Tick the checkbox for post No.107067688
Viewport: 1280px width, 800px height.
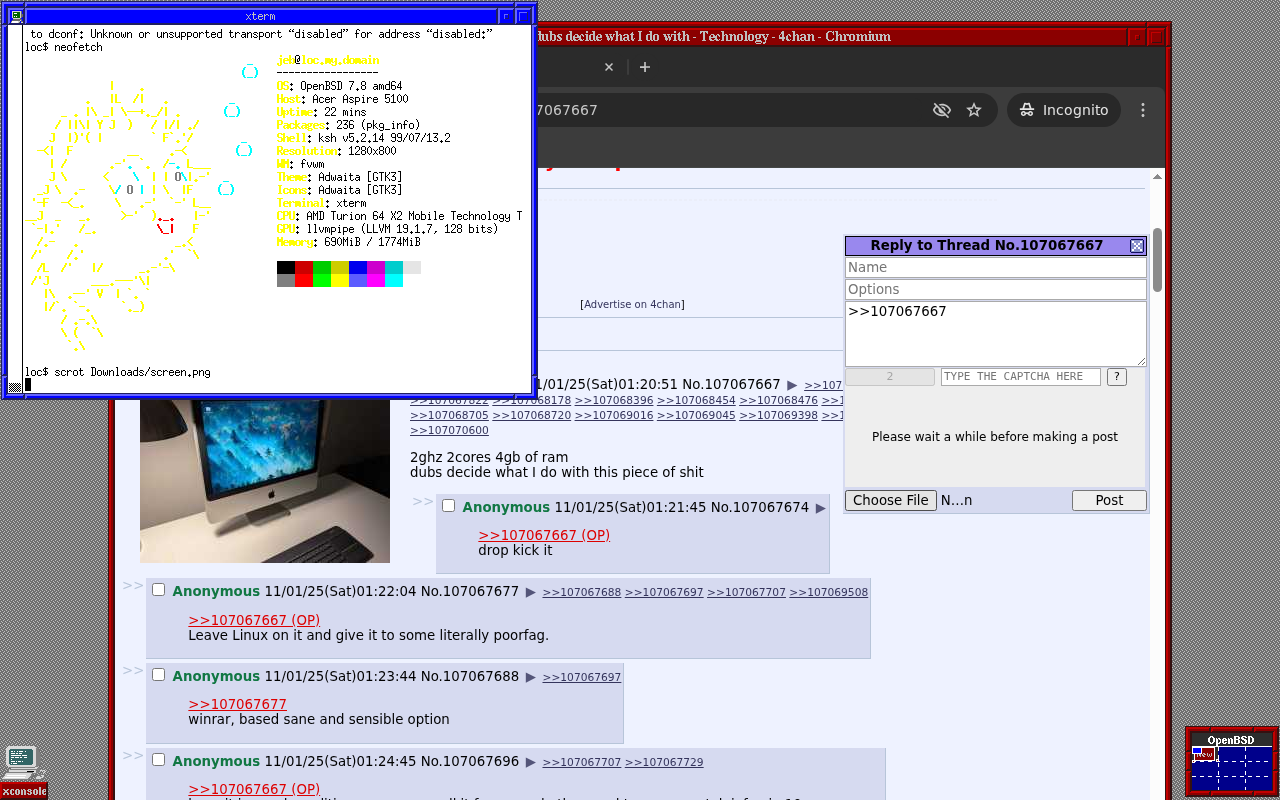158,675
